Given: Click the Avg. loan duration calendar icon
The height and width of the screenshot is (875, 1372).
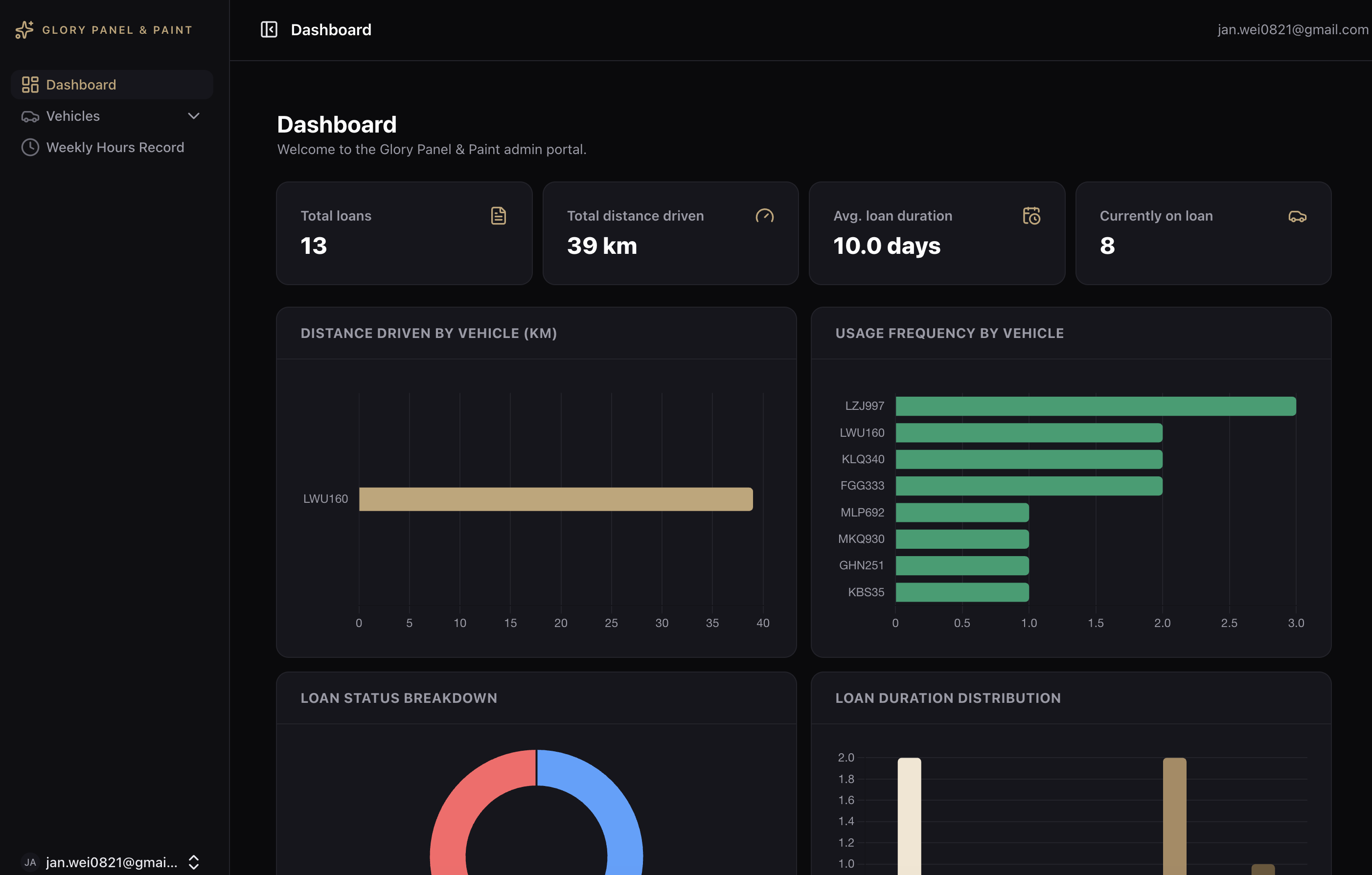Looking at the screenshot, I should pyautogui.click(x=1031, y=216).
